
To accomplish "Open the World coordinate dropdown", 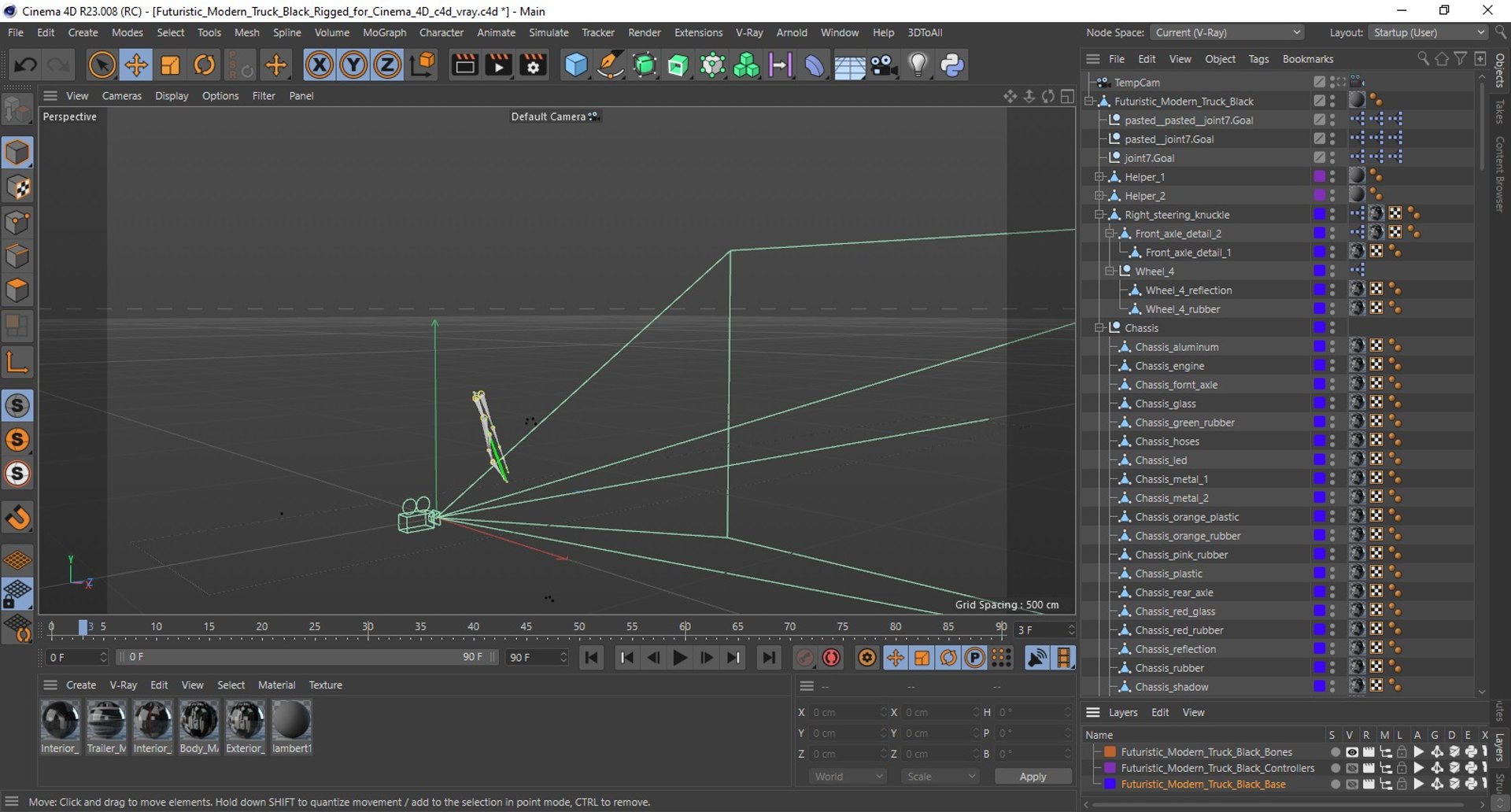I will tap(848, 777).
